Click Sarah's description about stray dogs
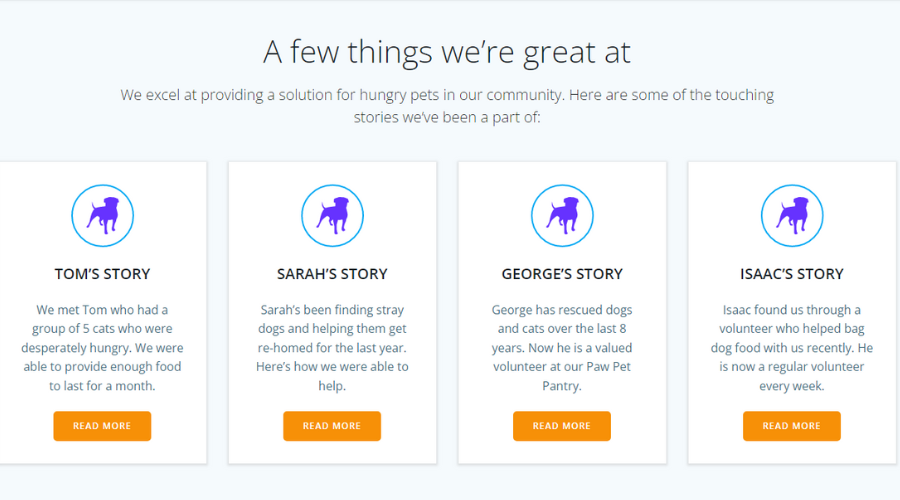900x500 pixels. coord(332,348)
